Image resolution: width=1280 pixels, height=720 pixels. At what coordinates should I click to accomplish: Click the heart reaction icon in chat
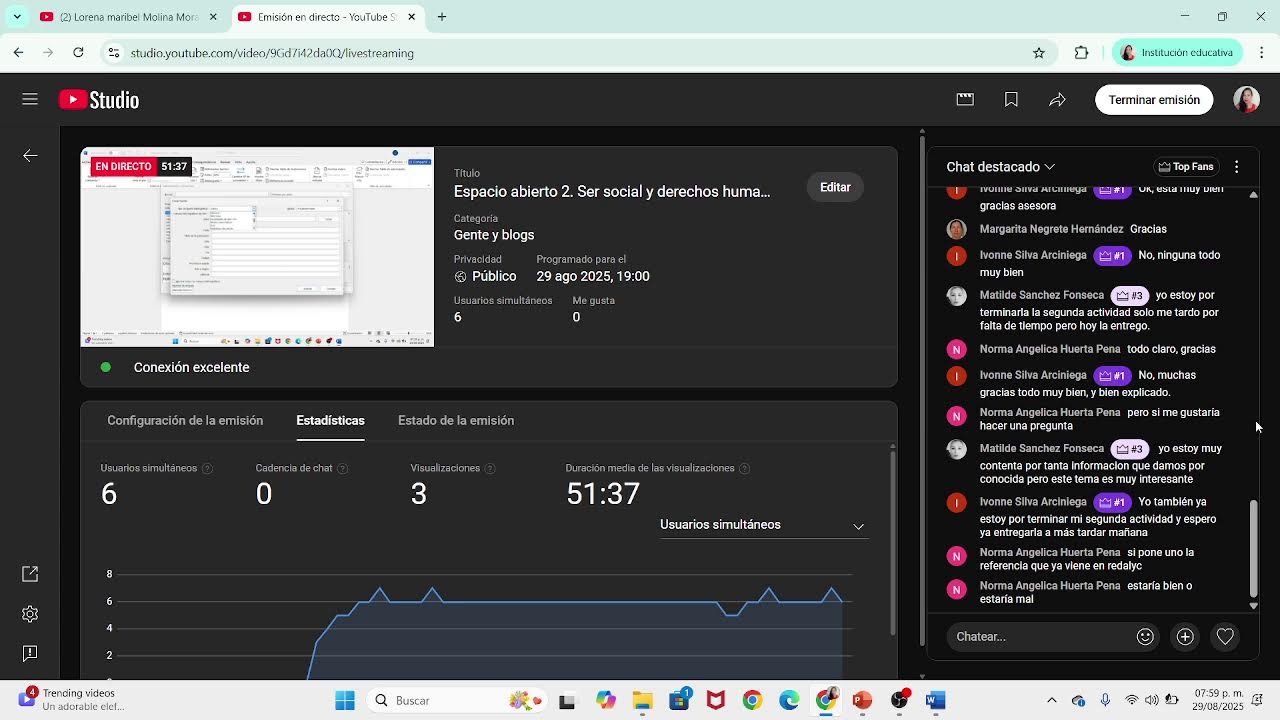pyautogui.click(x=1225, y=636)
